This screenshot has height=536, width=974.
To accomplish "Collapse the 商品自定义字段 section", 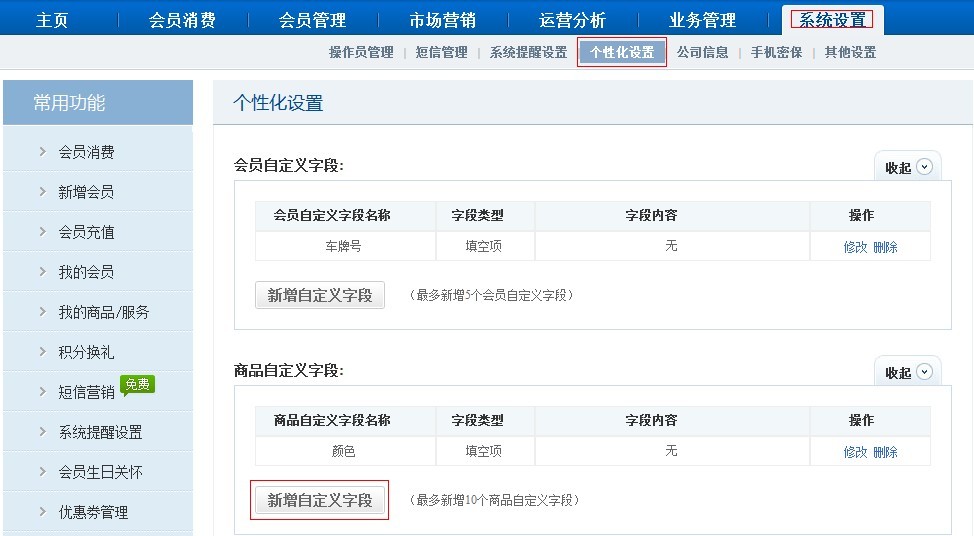I will click(908, 372).
